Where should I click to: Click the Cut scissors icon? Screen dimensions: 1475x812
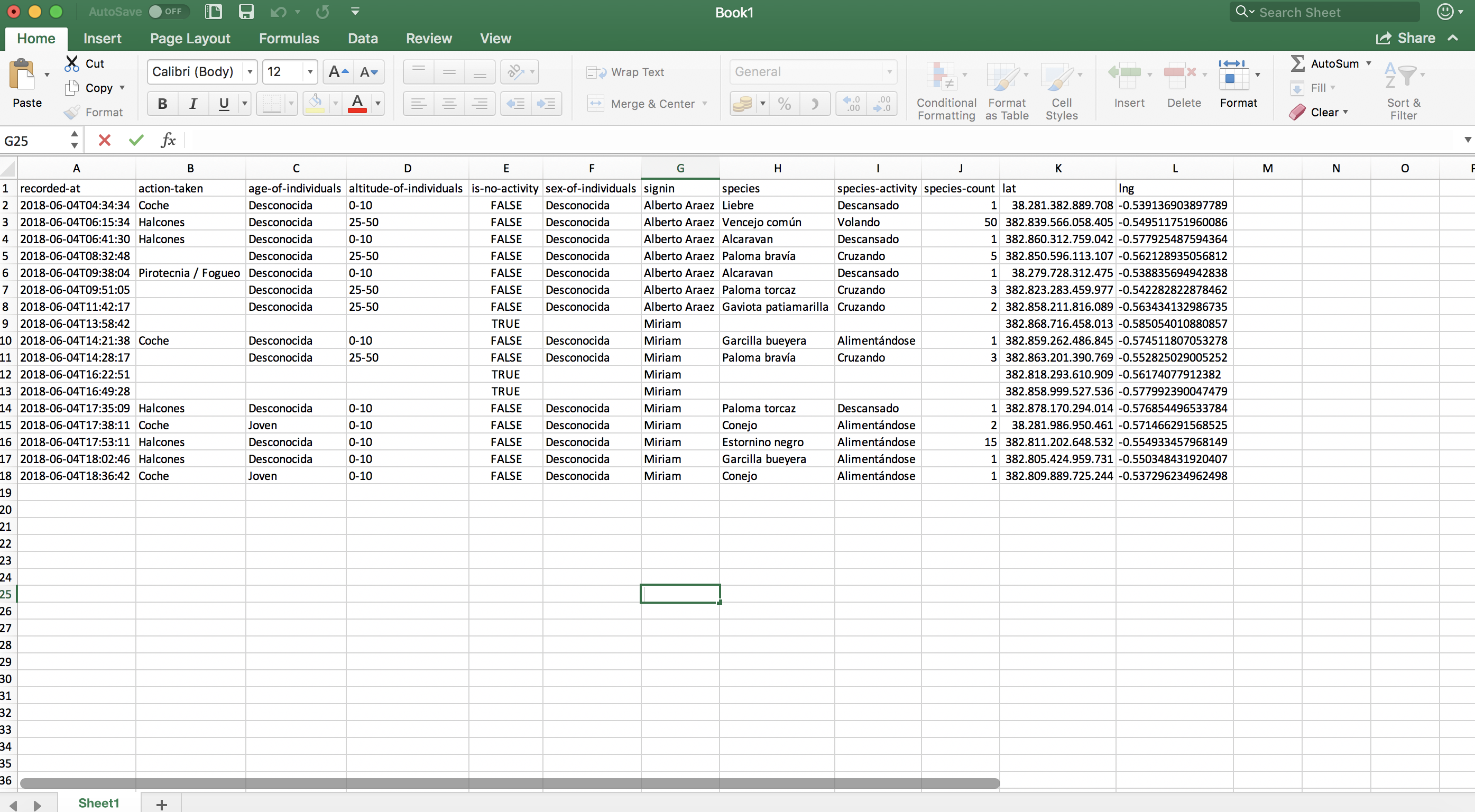(x=71, y=63)
